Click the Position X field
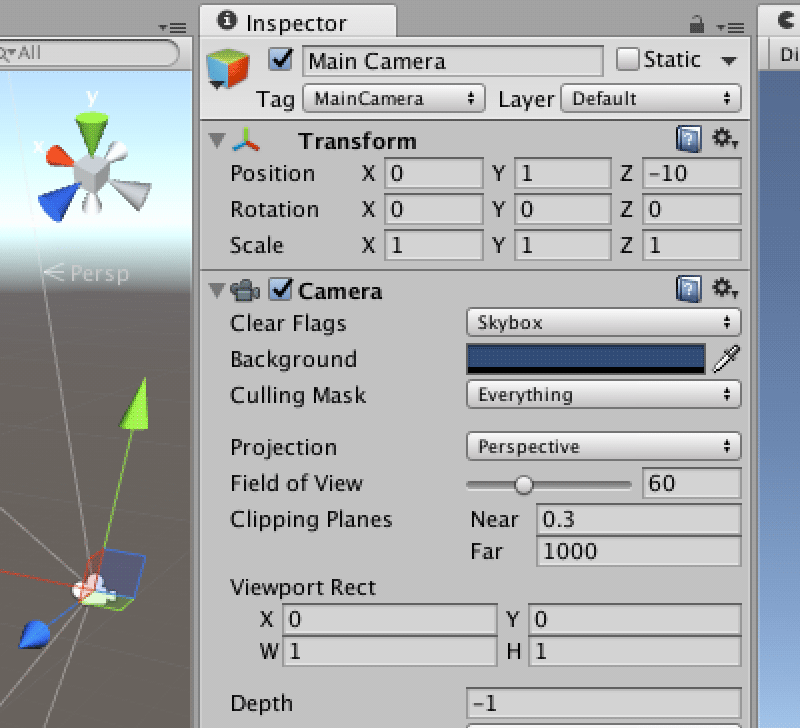Viewport: 800px width, 728px height. tap(433, 173)
